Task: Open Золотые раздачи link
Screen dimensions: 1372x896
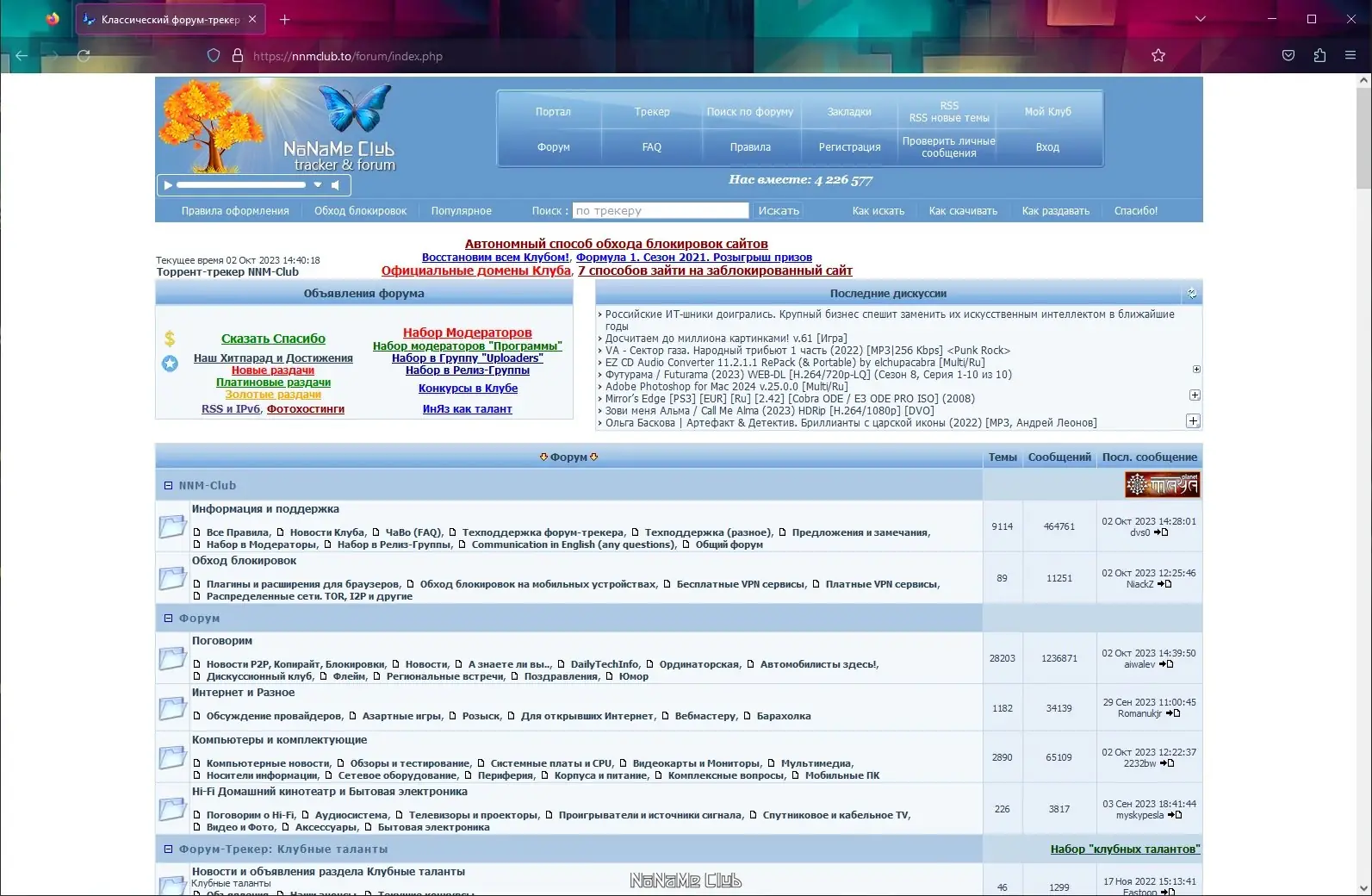Action: pos(273,395)
